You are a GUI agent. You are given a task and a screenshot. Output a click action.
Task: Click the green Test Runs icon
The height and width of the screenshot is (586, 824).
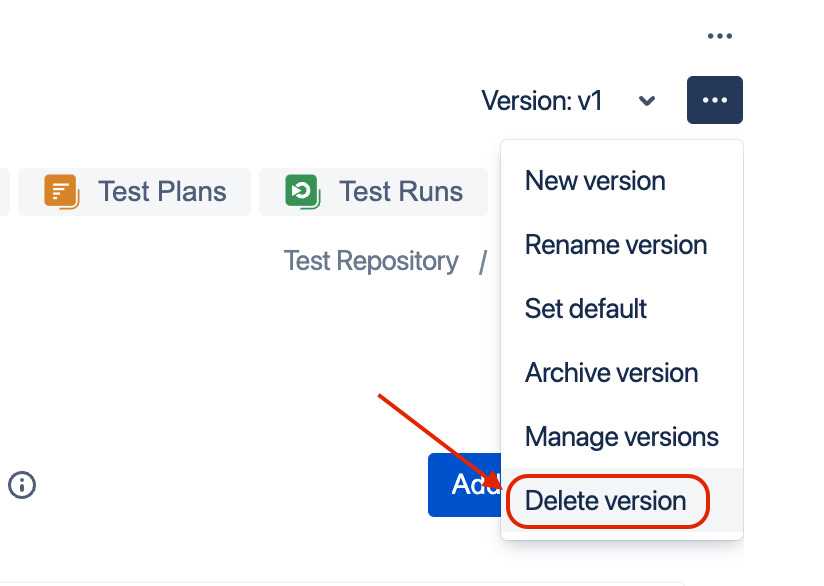(x=303, y=191)
